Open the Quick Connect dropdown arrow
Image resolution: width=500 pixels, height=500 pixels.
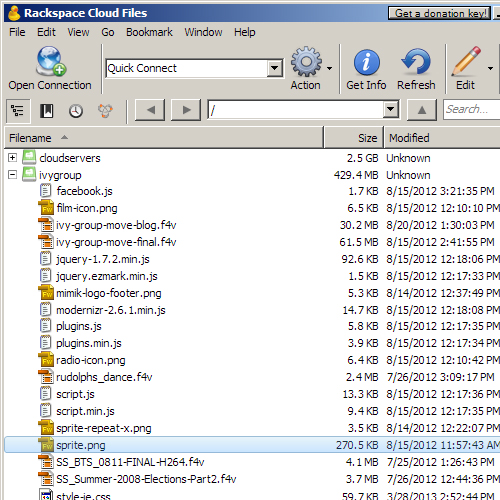[275, 68]
